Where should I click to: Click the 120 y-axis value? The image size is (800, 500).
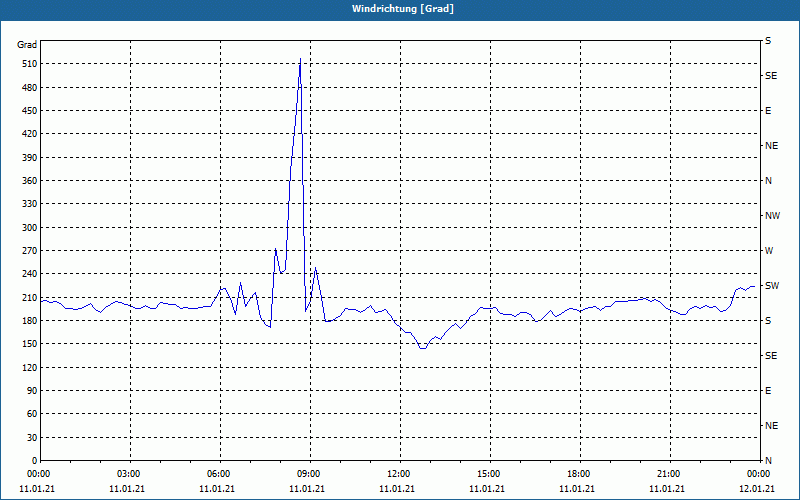point(30,367)
